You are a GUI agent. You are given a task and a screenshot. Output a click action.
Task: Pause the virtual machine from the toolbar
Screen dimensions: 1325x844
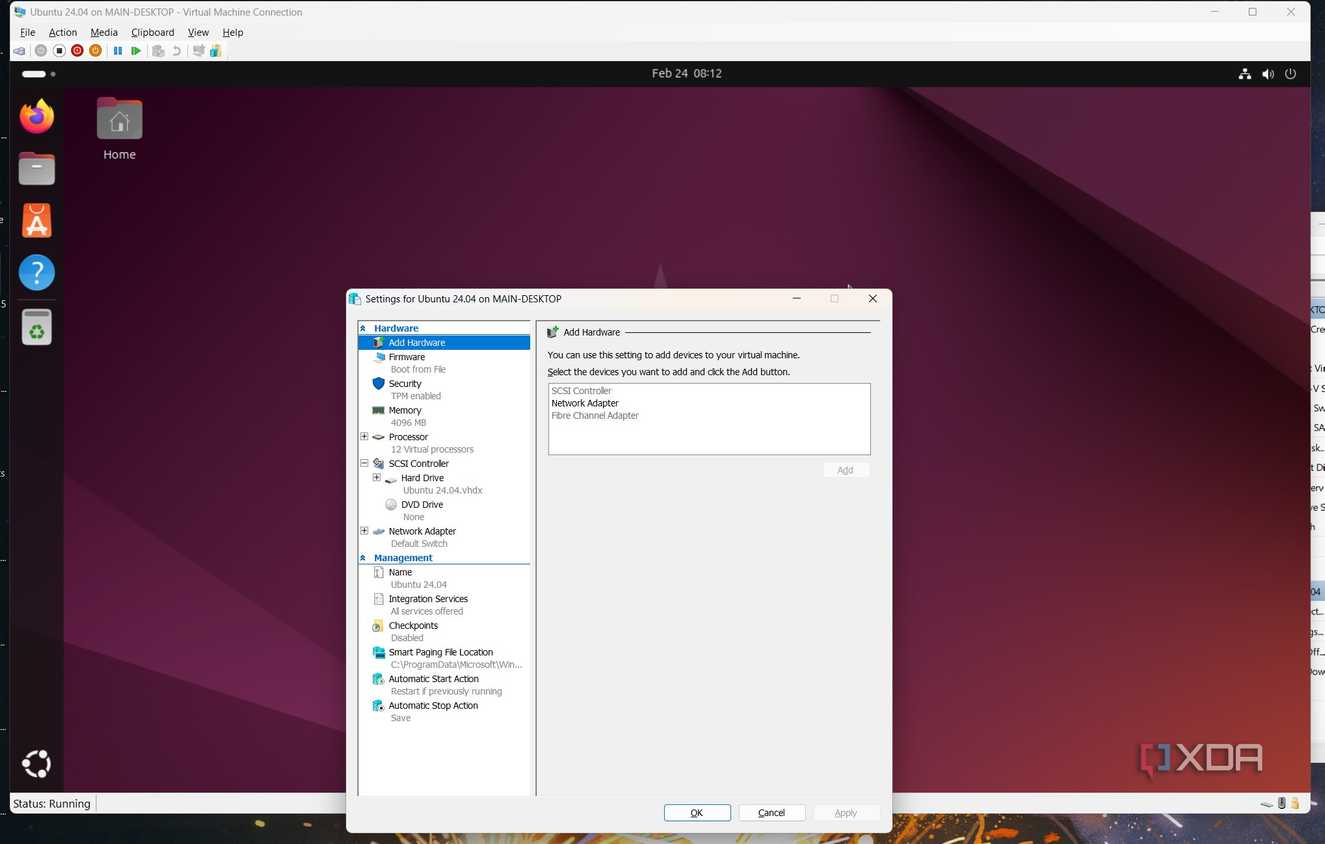tap(118, 51)
